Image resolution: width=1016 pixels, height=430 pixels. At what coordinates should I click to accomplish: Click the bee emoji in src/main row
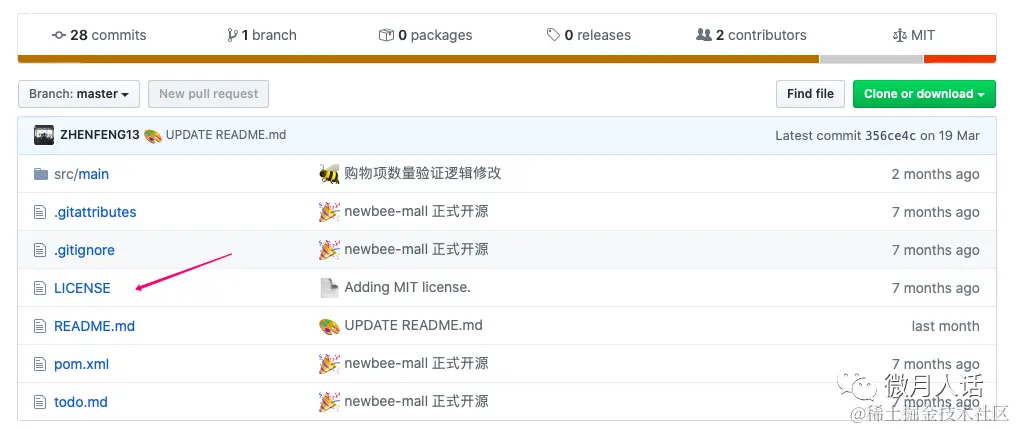(x=330, y=174)
